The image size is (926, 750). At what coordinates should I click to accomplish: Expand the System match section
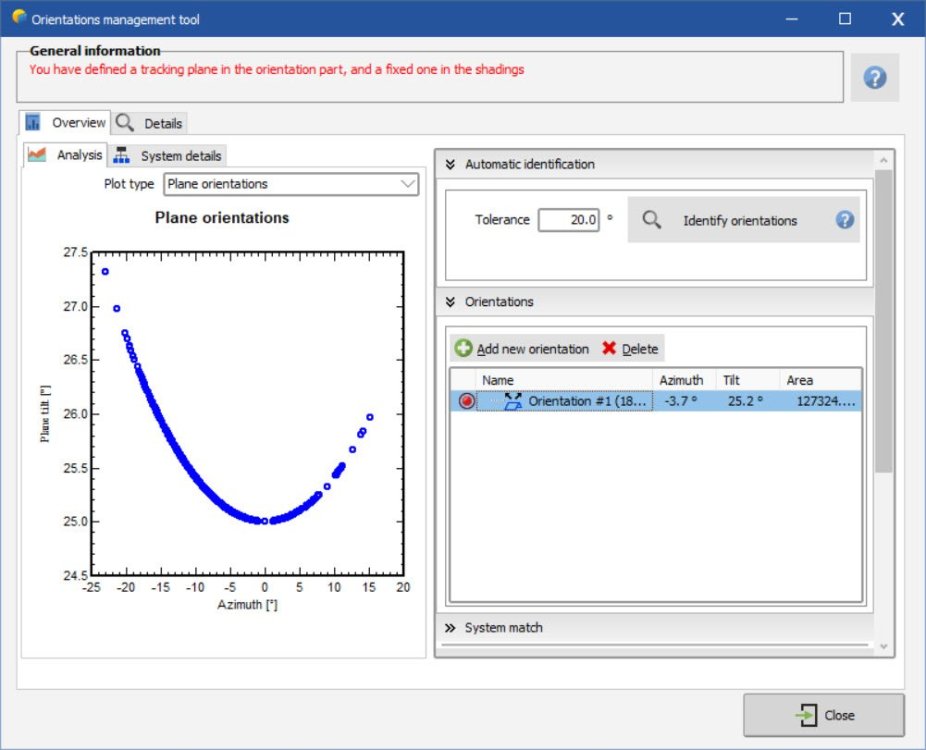click(450, 628)
